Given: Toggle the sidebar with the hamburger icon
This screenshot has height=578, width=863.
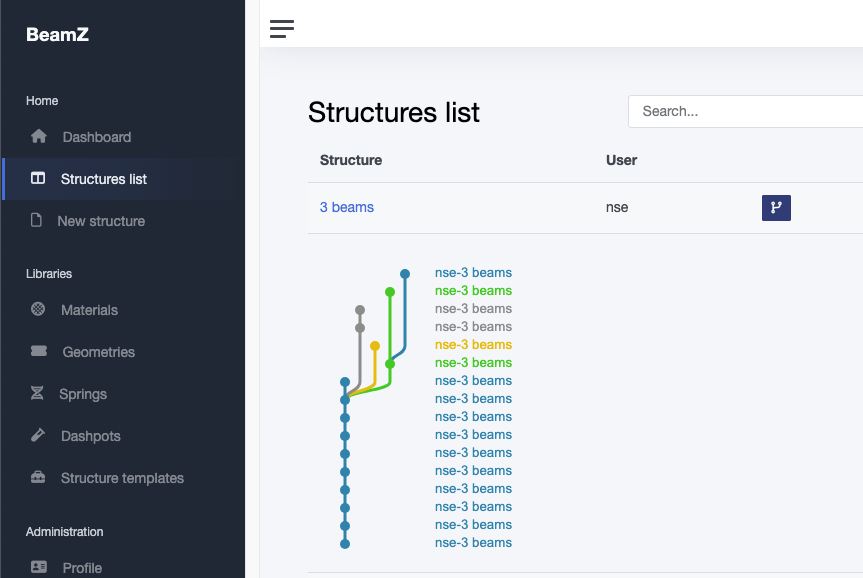Looking at the screenshot, I should coord(281,28).
